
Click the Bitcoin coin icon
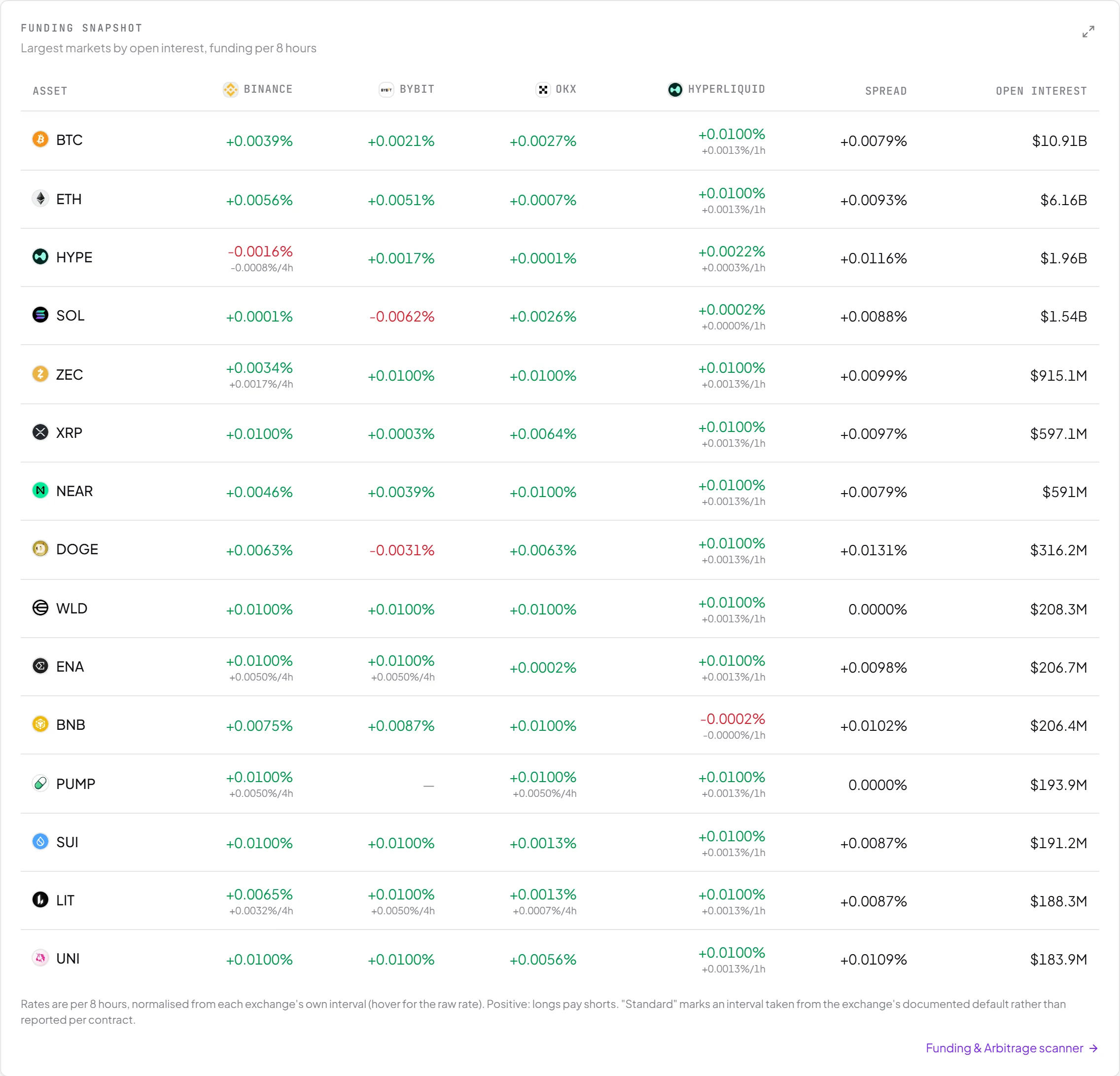point(40,139)
